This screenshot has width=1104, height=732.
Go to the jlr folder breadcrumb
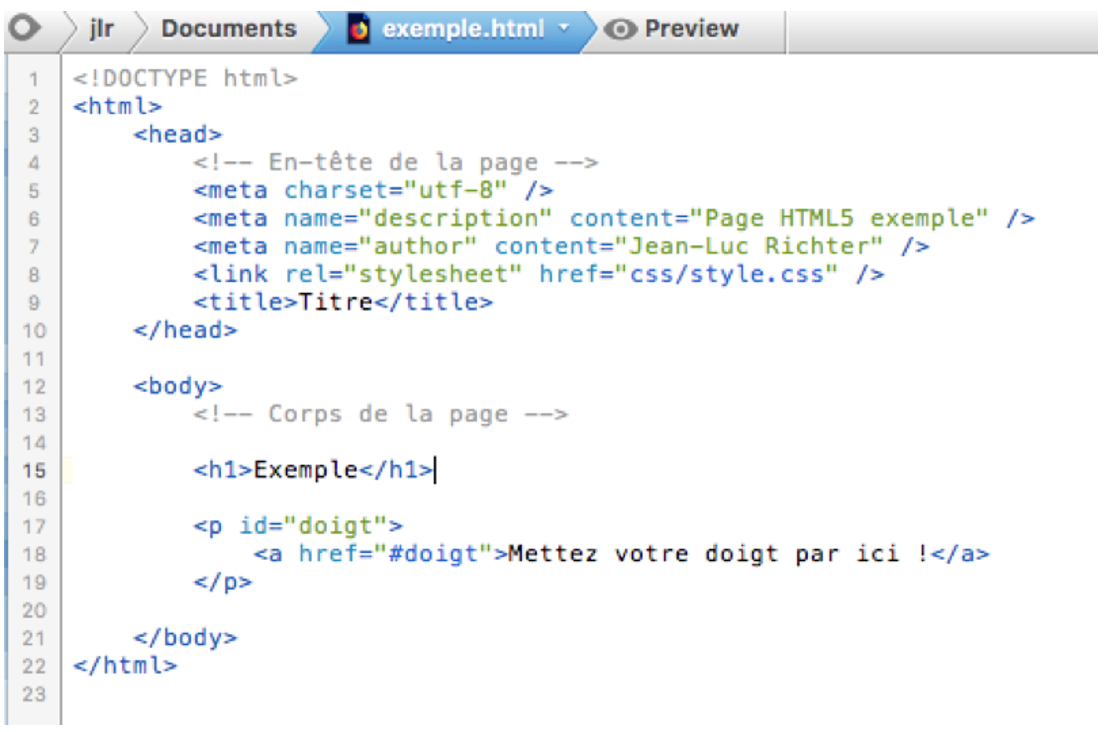101,29
